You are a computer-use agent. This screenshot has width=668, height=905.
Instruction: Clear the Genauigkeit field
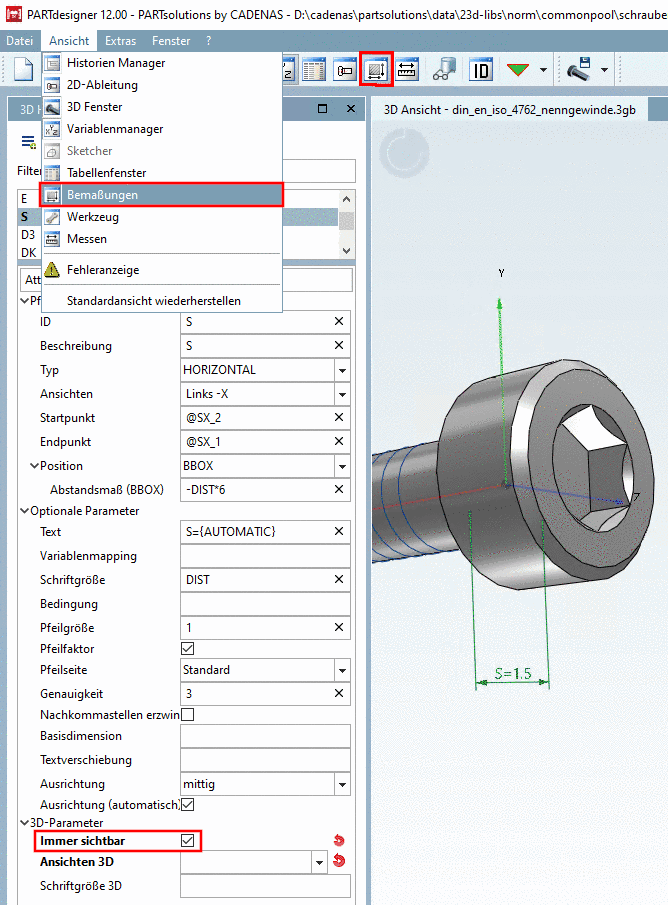point(339,693)
